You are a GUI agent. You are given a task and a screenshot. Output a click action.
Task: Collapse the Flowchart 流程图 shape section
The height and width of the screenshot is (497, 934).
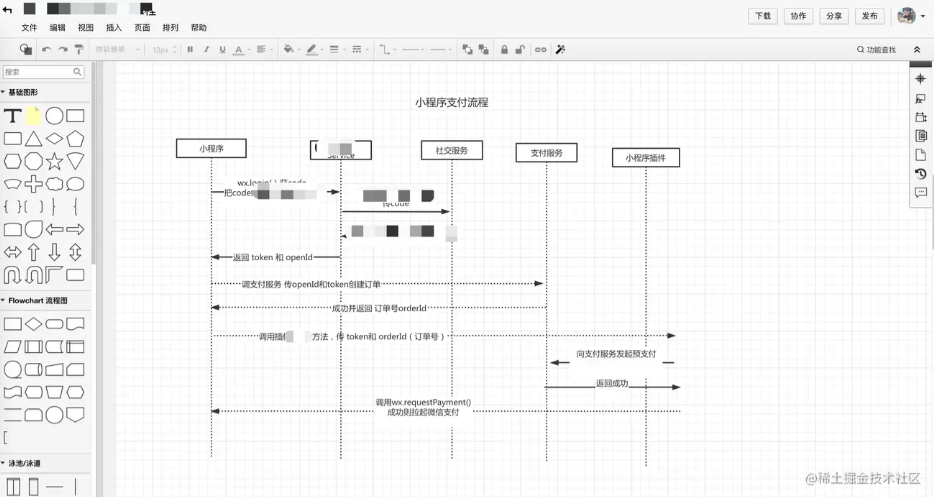click(x=37, y=300)
